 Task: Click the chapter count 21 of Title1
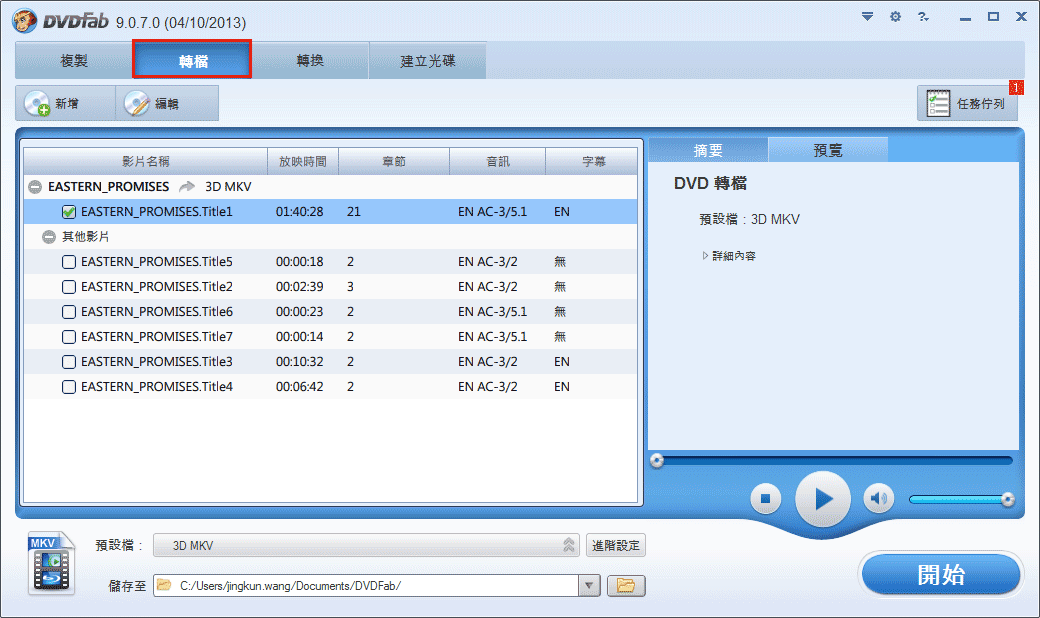pyautogui.click(x=354, y=212)
